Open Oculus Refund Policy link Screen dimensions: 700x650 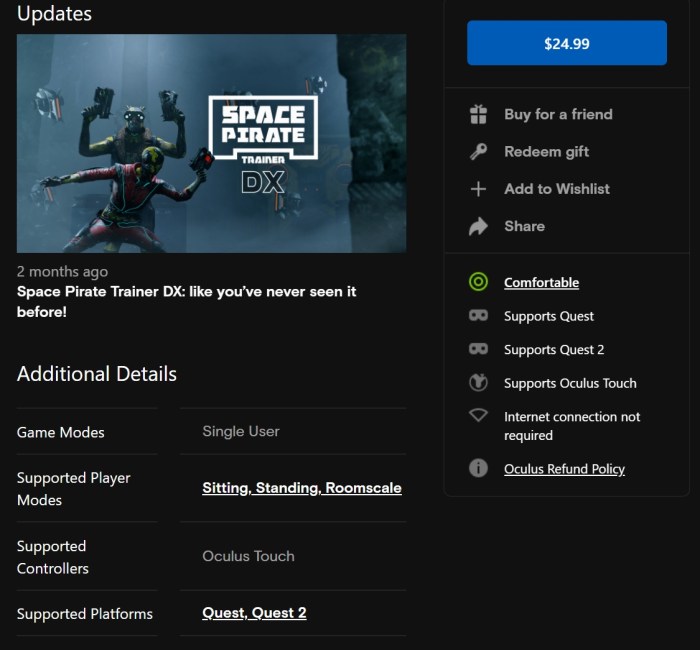coord(564,469)
